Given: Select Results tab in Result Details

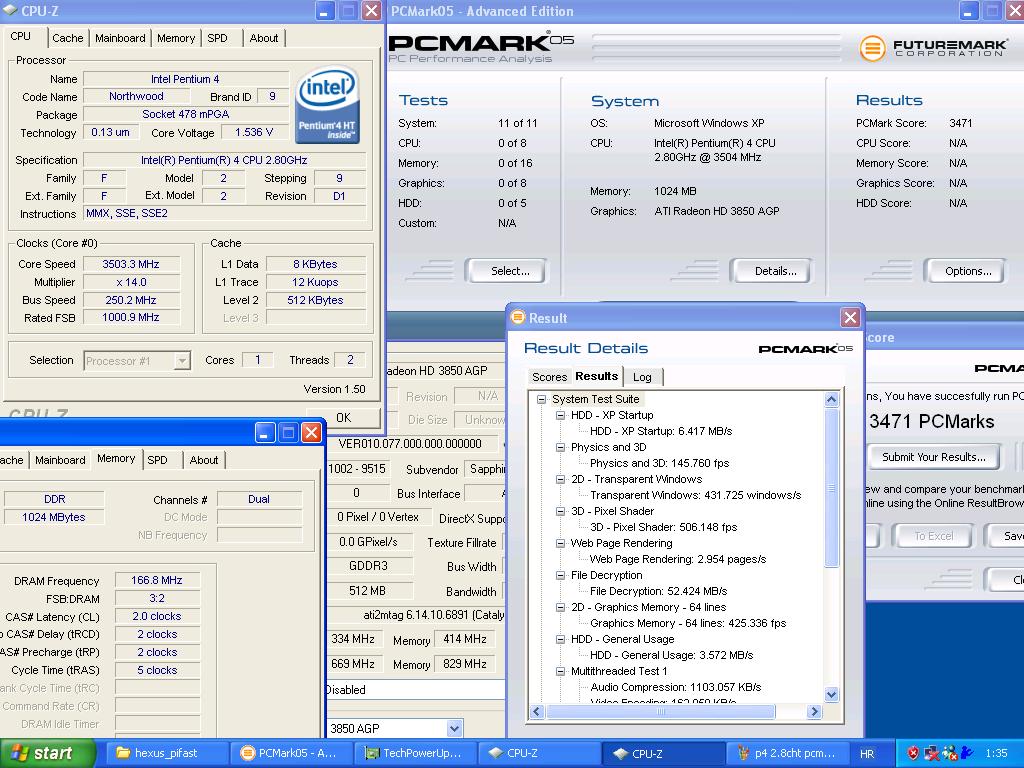Looking at the screenshot, I should click(x=596, y=376).
